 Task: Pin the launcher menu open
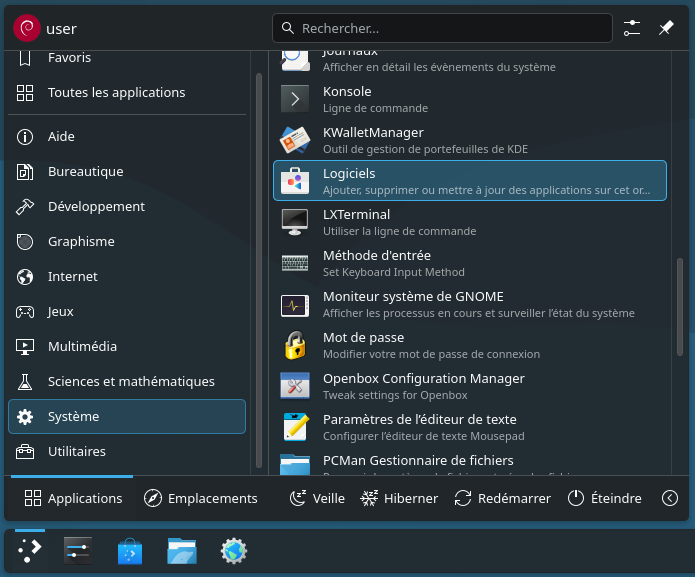click(666, 28)
